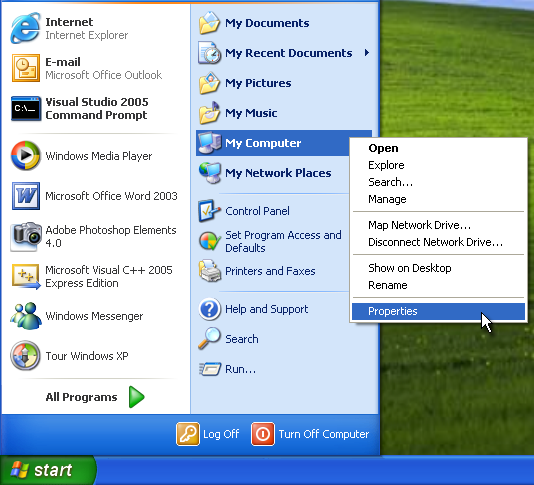Click My Pictures label
534x485 pixels.
[258, 83]
